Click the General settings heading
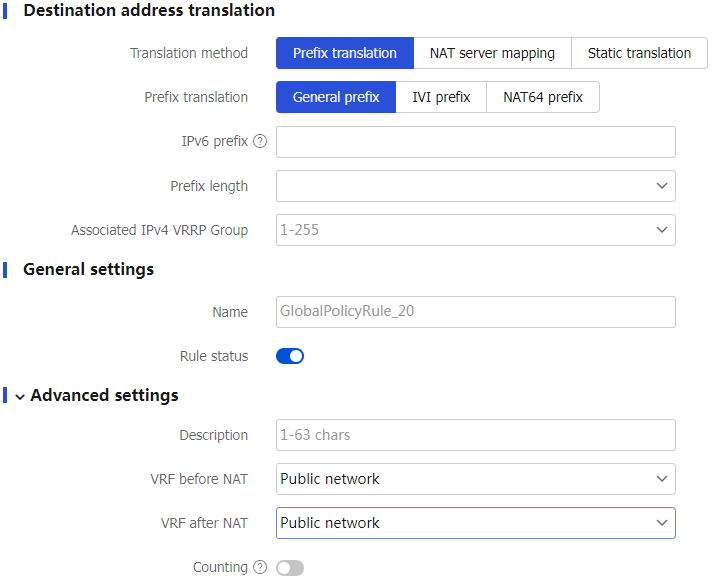721x583 pixels. tap(88, 269)
